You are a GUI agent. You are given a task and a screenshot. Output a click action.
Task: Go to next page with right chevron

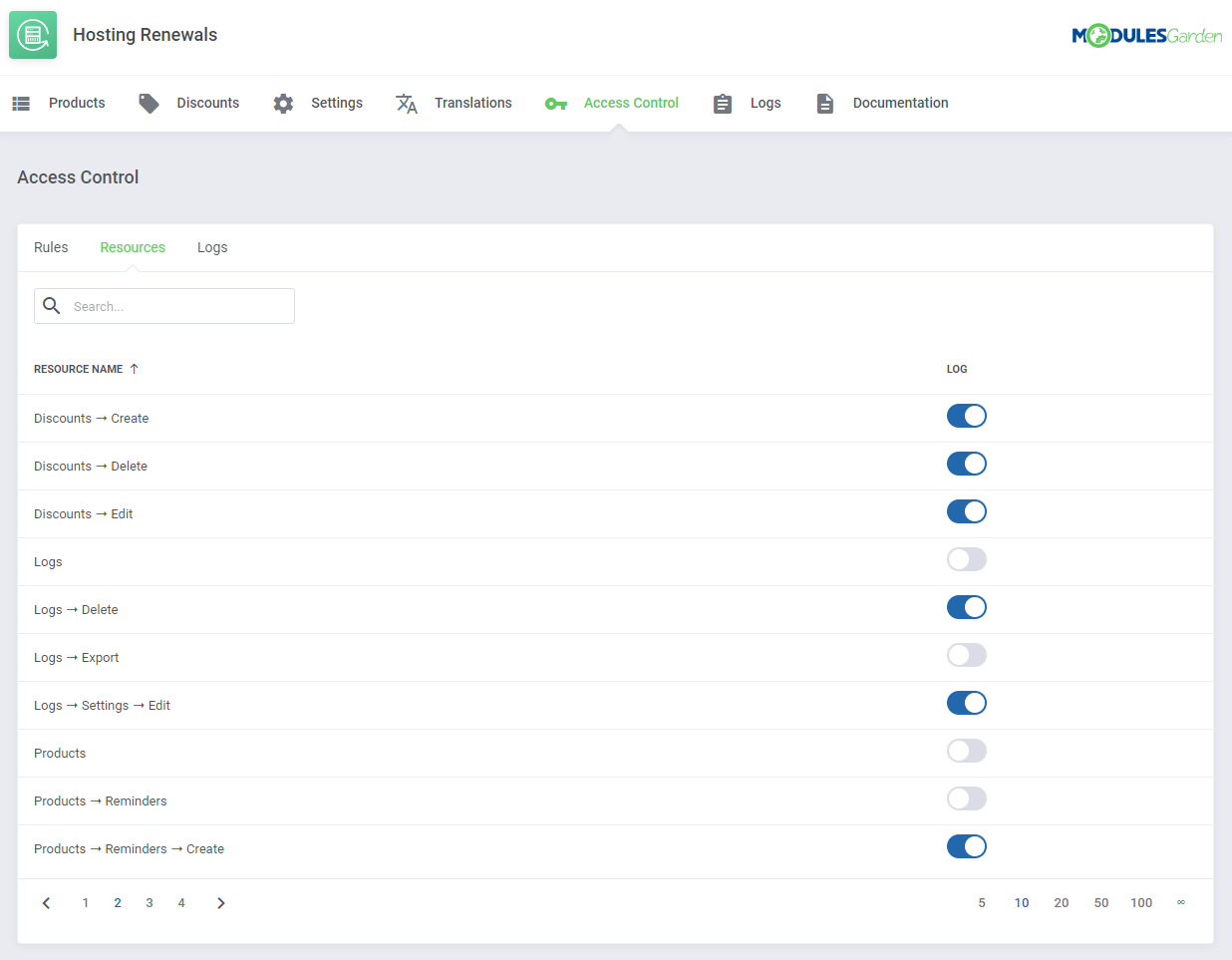click(221, 903)
